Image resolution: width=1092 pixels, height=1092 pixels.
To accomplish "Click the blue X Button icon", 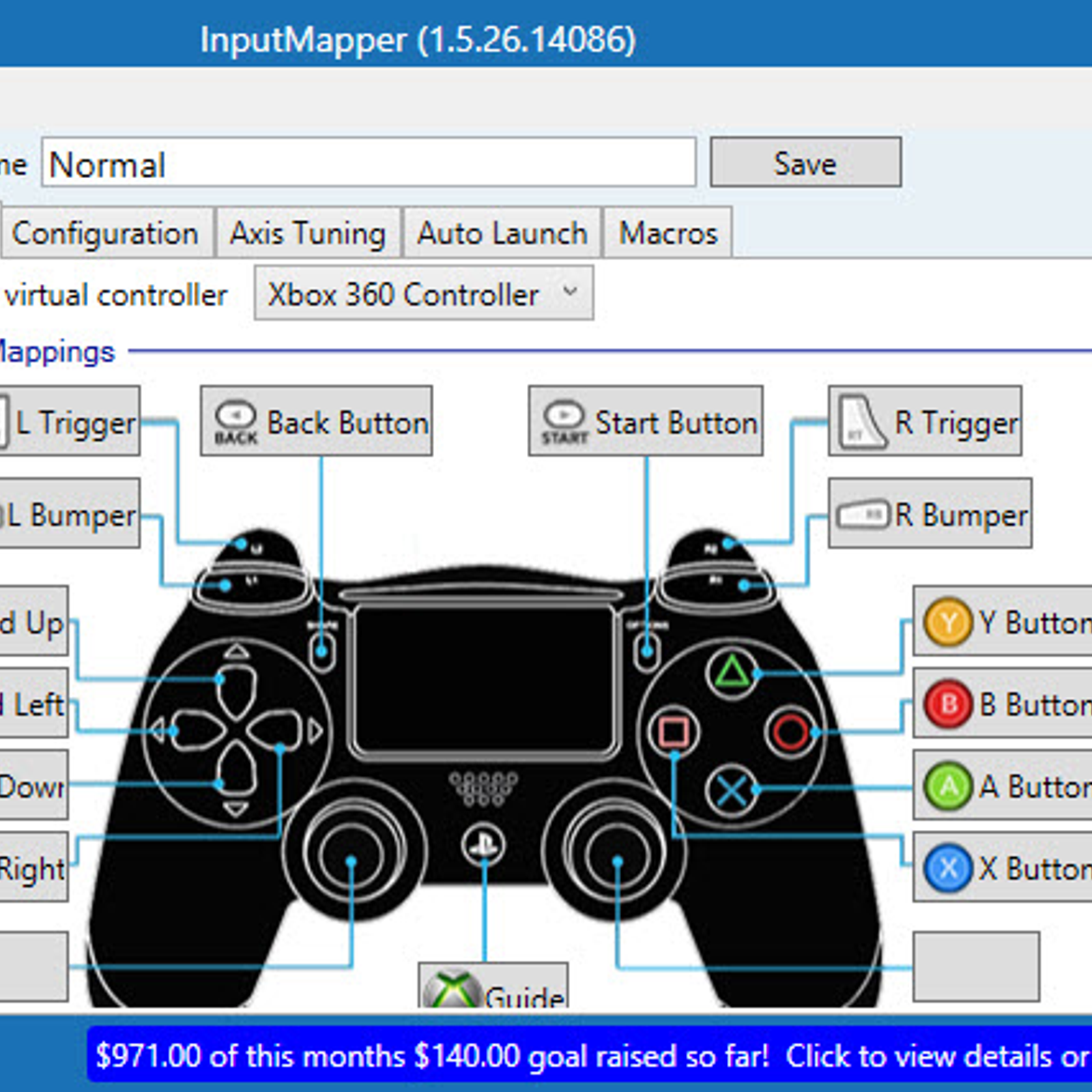I will tap(947, 868).
